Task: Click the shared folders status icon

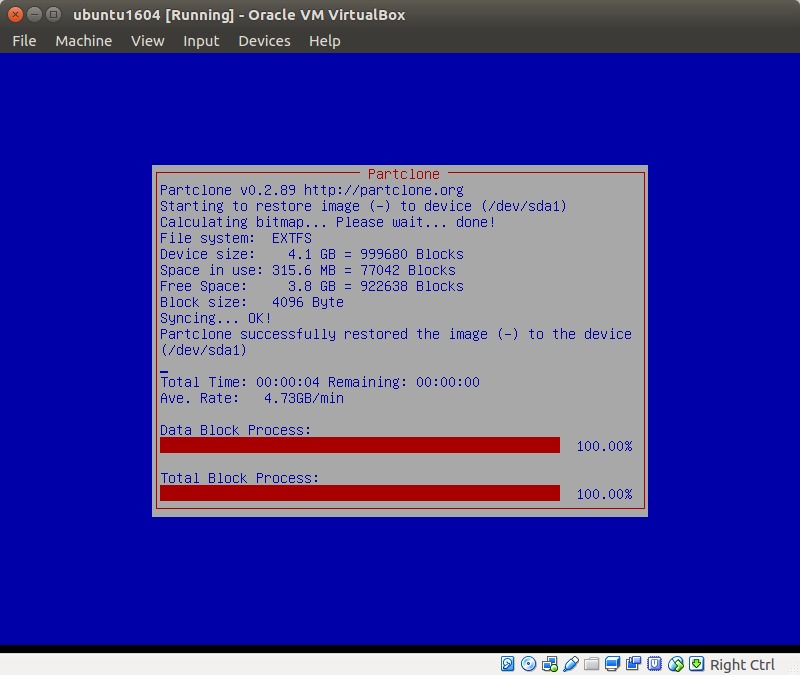Action: [x=591, y=664]
